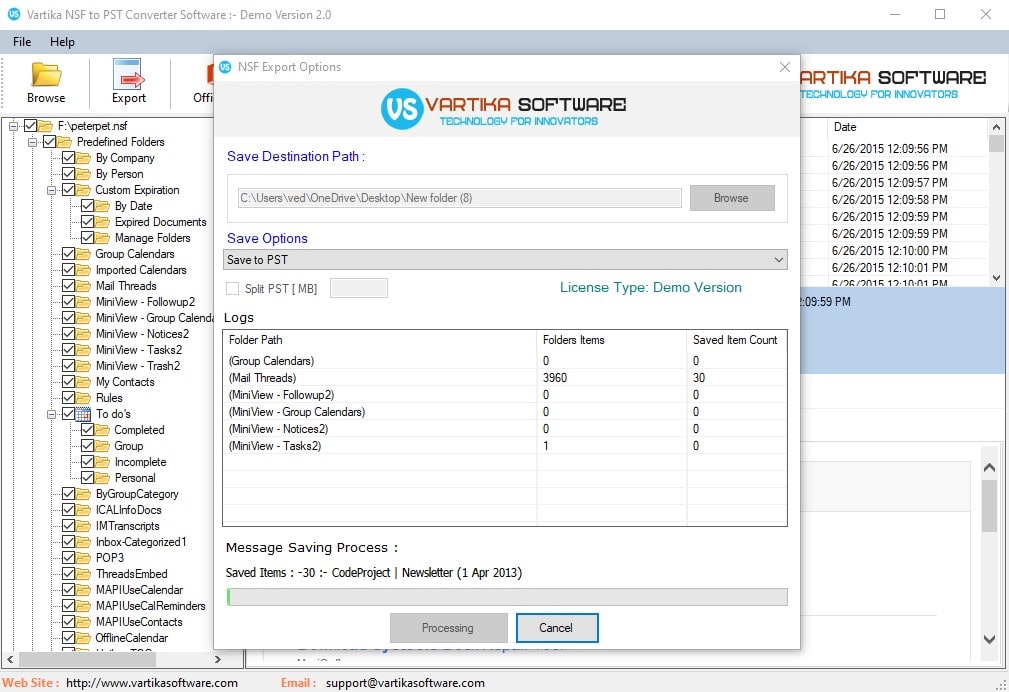Click the Split PST size input field
The image size is (1009, 692).
[358, 289]
